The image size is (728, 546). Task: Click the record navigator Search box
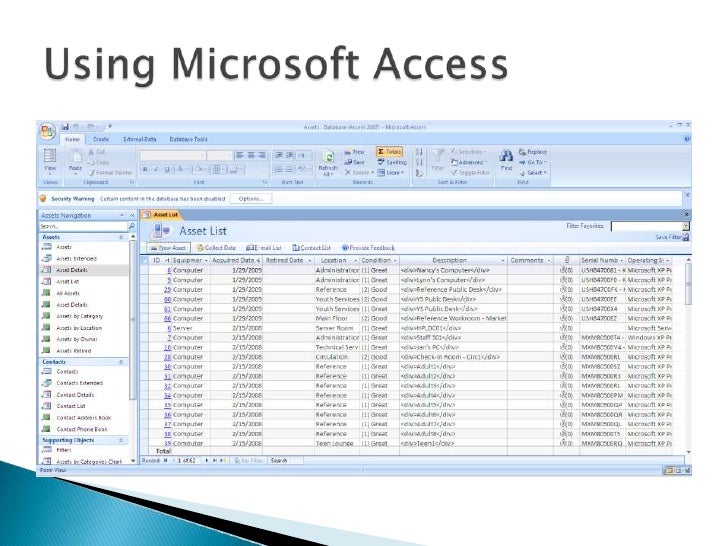click(x=286, y=461)
